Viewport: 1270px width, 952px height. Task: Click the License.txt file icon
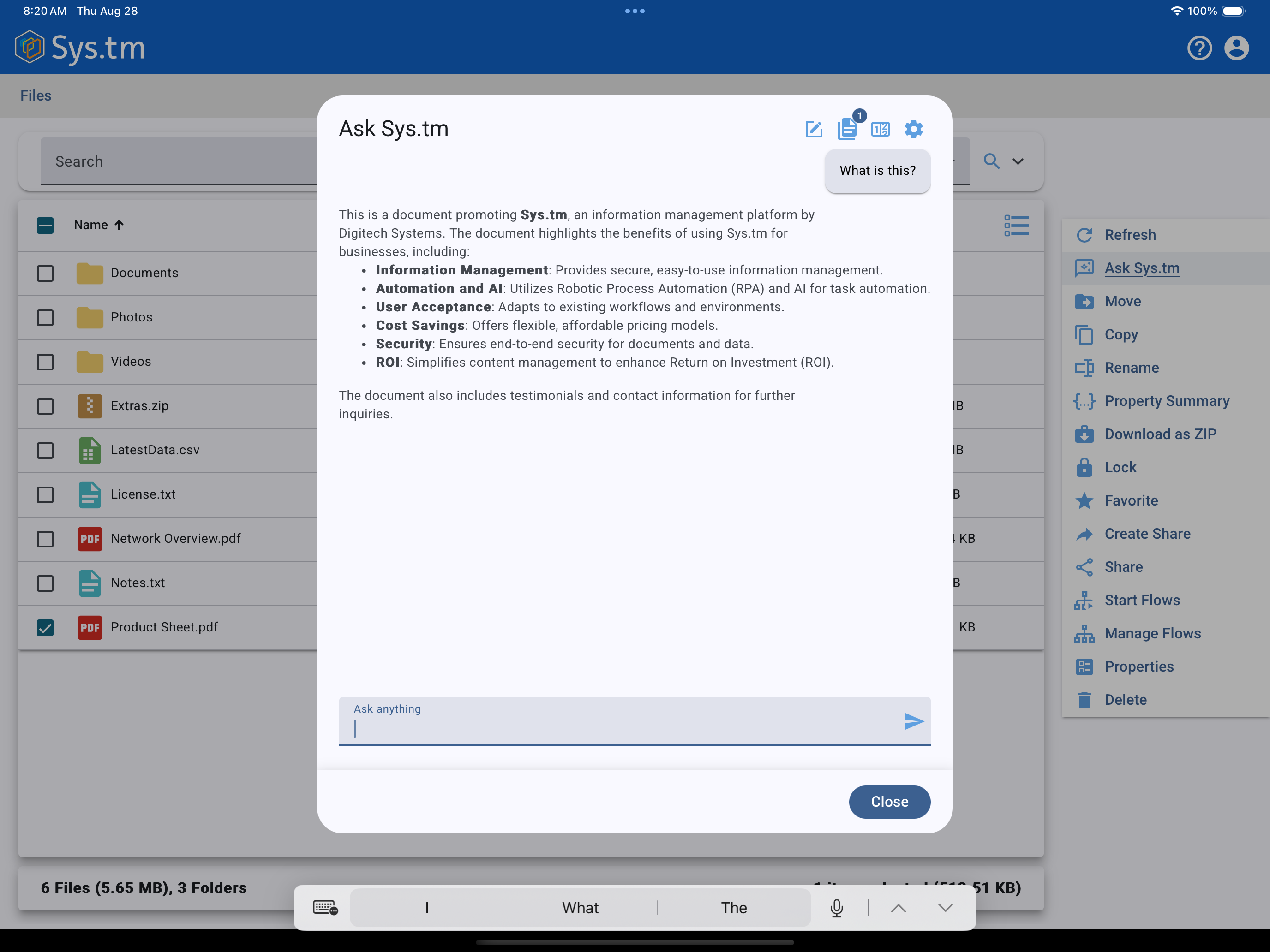click(90, 494)
